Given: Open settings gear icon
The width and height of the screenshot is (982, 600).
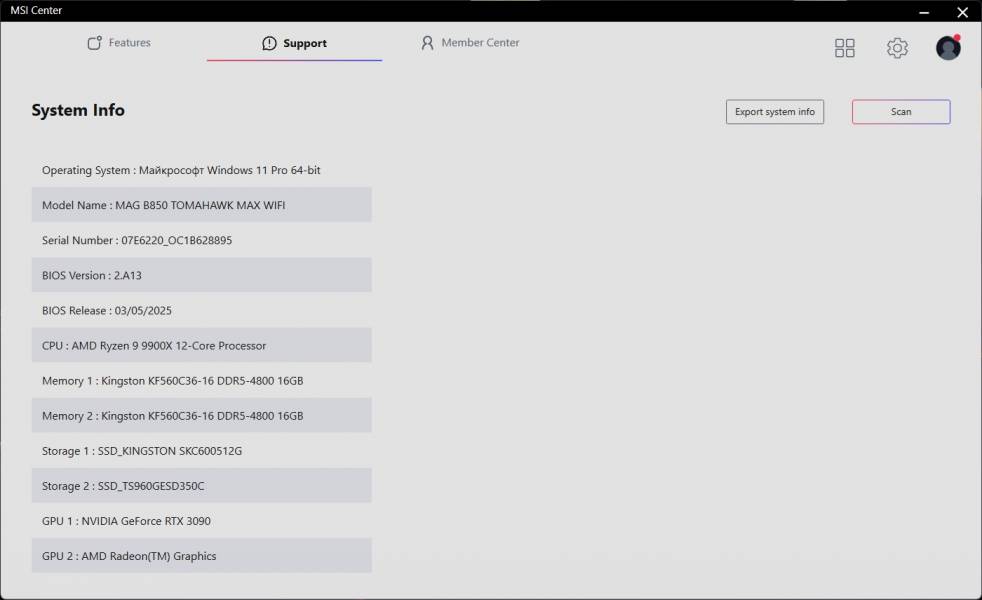Looking at the screenshot, I should tap(897, 48).
